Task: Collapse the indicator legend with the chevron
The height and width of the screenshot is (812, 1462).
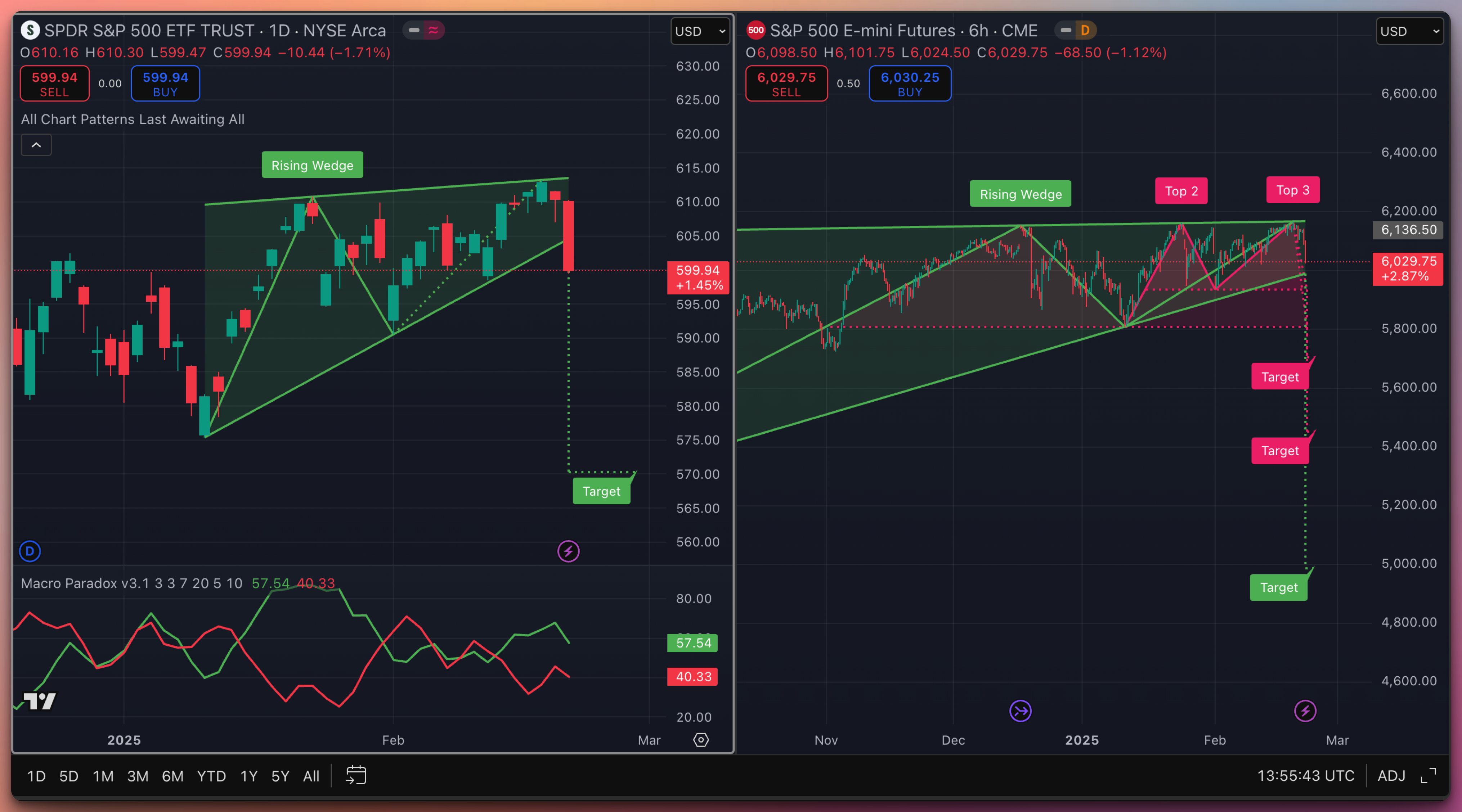Action: 36,145
